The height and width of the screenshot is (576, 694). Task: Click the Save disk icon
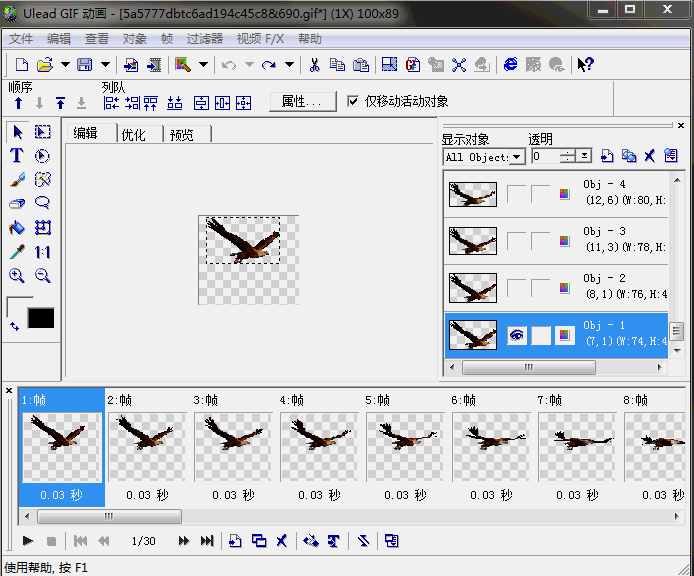tap(85, 65)
